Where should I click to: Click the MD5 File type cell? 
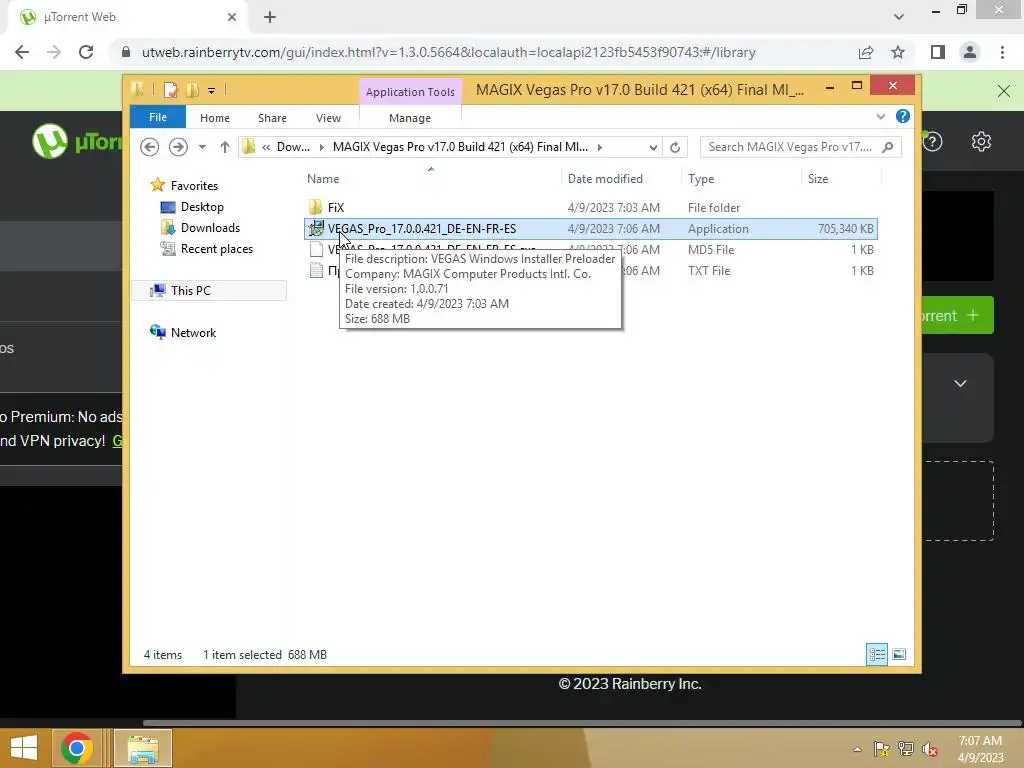(711, 249)
